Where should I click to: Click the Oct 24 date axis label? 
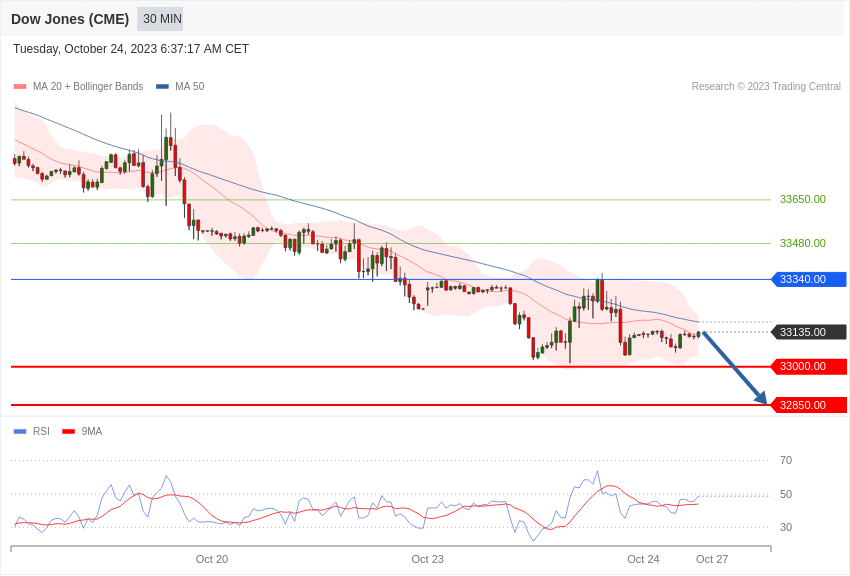643,559
